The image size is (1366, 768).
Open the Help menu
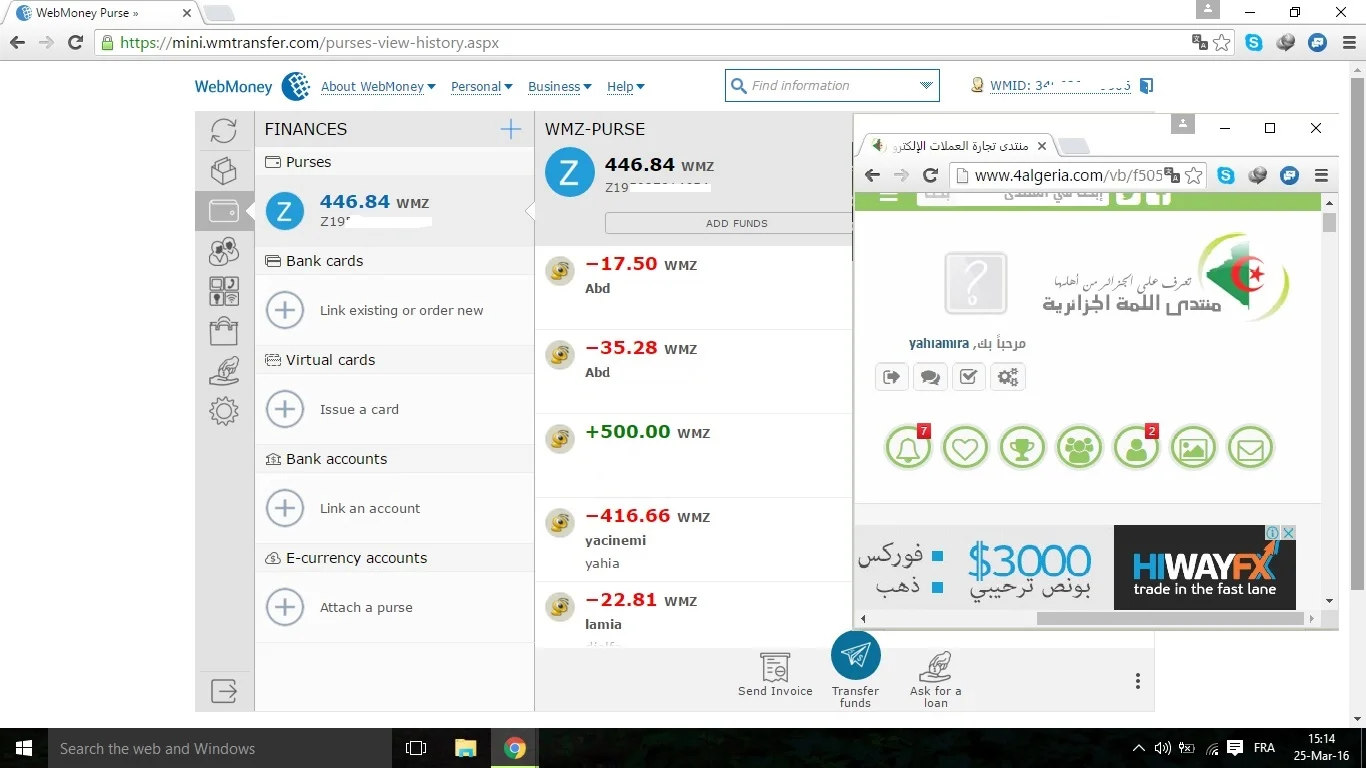point(625,87)
